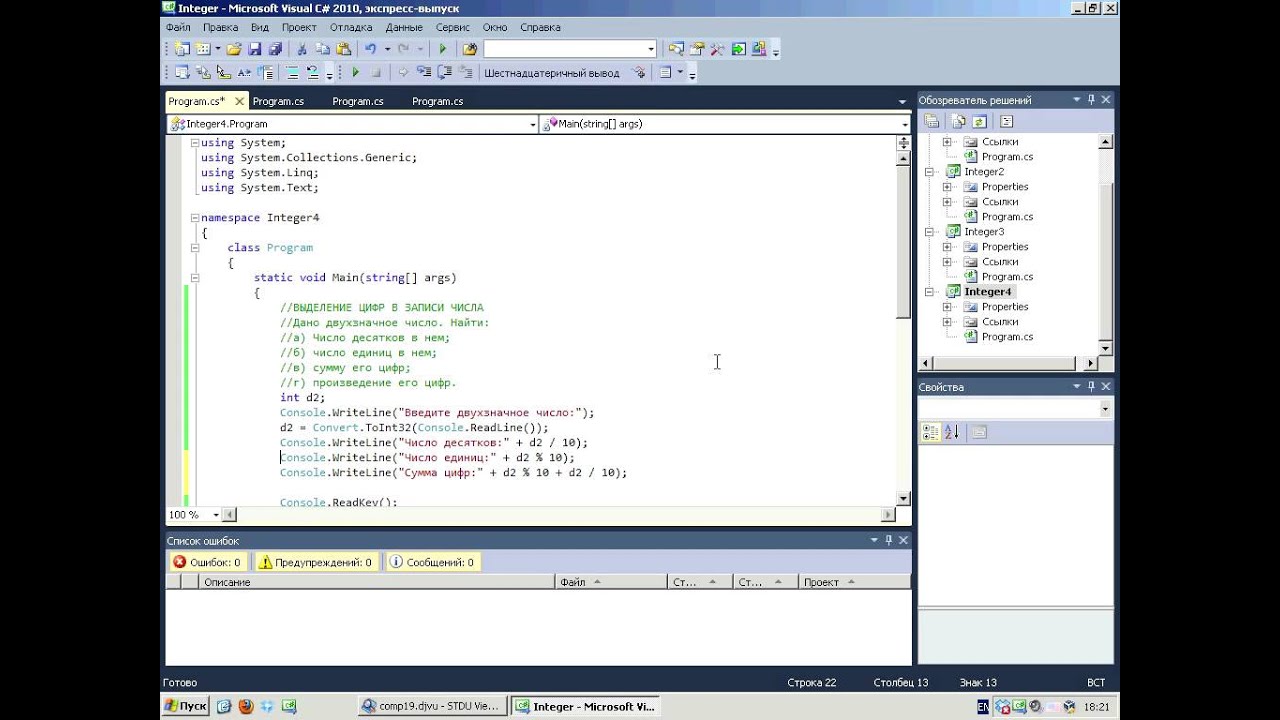Toggle the Шестнадцатеричный вывод button

click(x=551, y=73)
